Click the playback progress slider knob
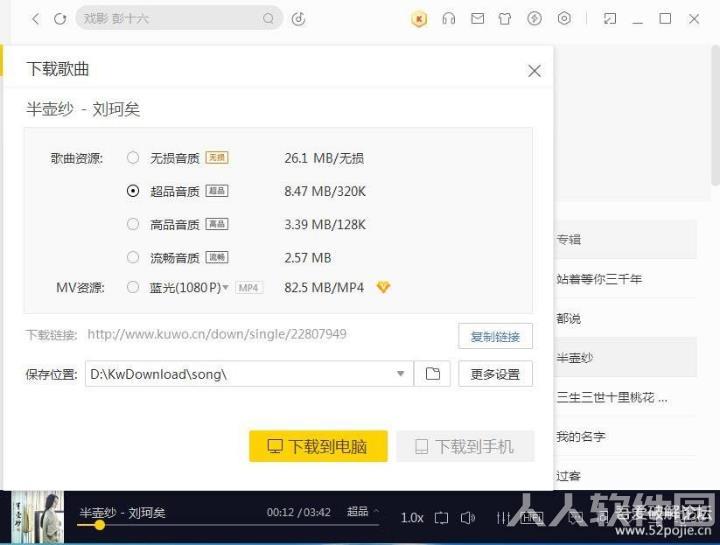This screenshot has height=545, width=720. (x=99, y=525)
